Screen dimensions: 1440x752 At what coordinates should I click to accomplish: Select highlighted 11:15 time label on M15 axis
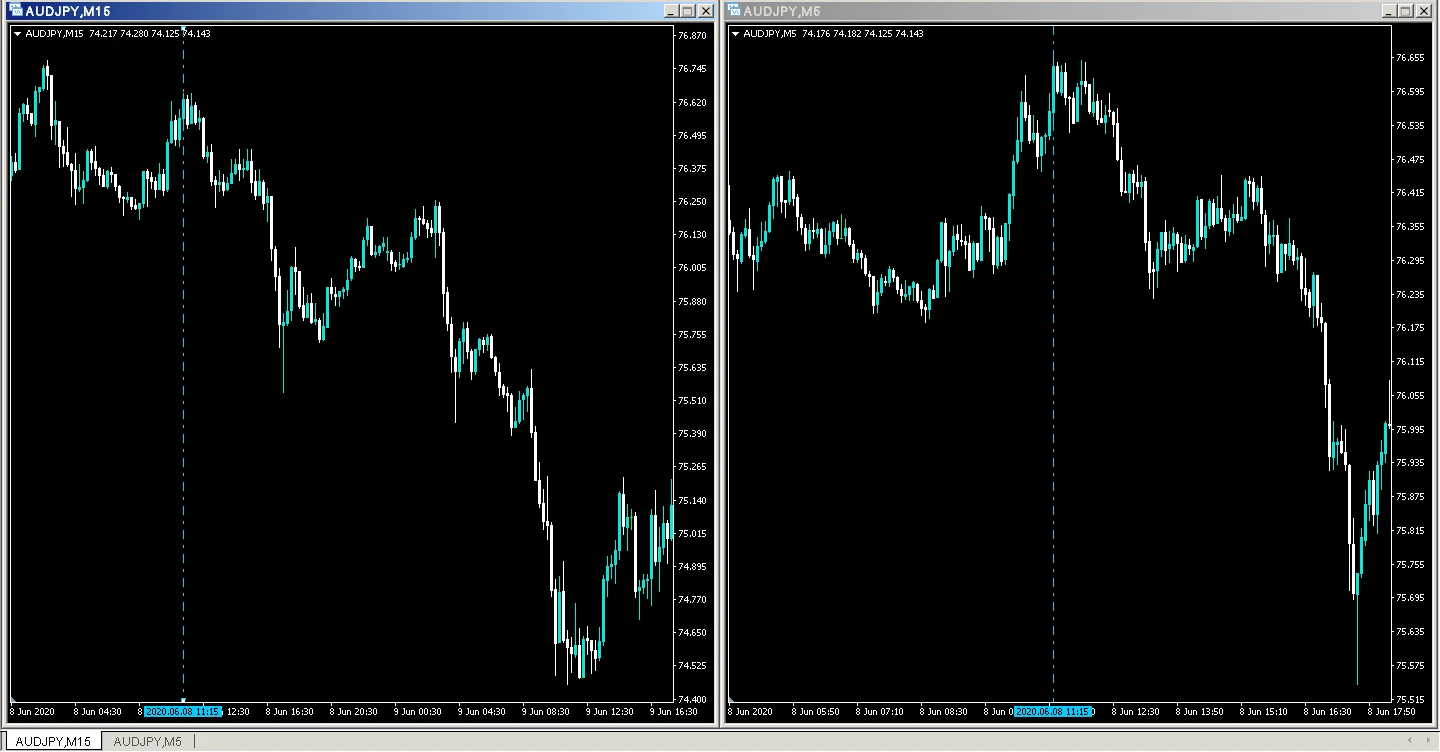(182, 712)
